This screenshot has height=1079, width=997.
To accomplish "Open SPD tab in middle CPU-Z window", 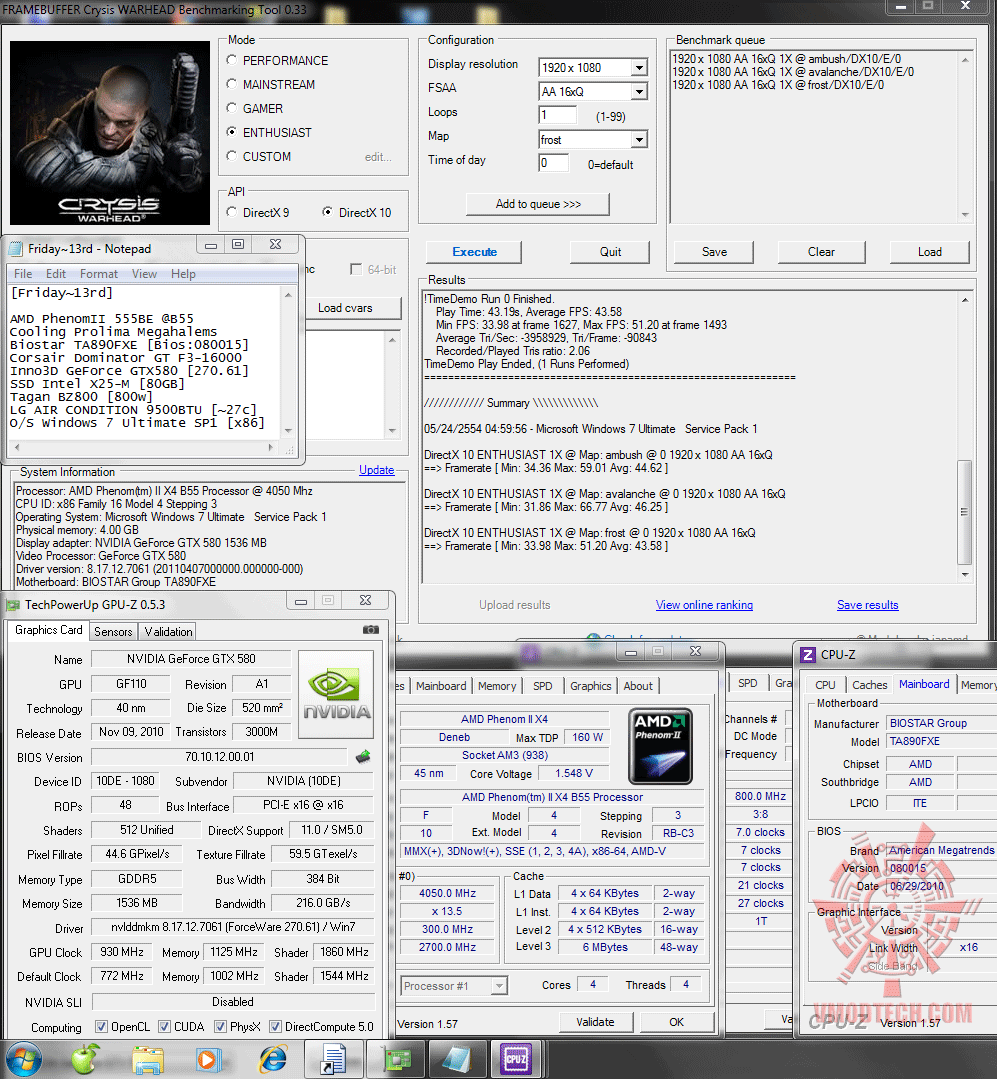I will coord(542,686).
